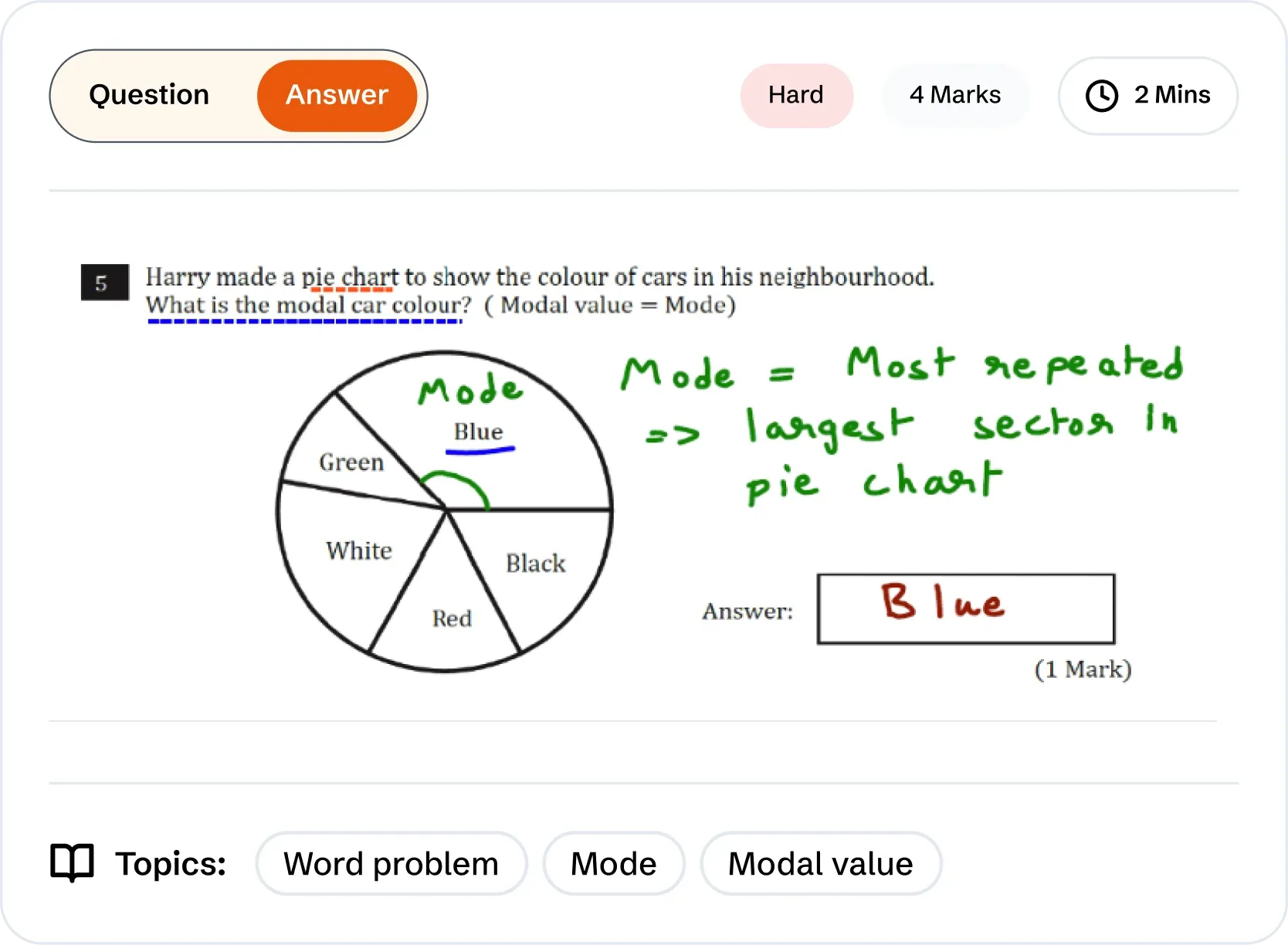1288x945 pixels.
Task: Click the black question number 5 box
Action: click(x=103, y=283)
